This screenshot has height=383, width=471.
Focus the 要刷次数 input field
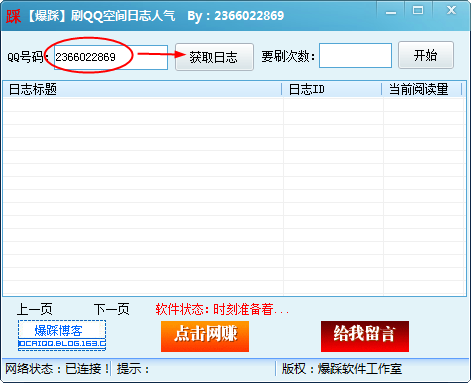(x=355, y=55)
